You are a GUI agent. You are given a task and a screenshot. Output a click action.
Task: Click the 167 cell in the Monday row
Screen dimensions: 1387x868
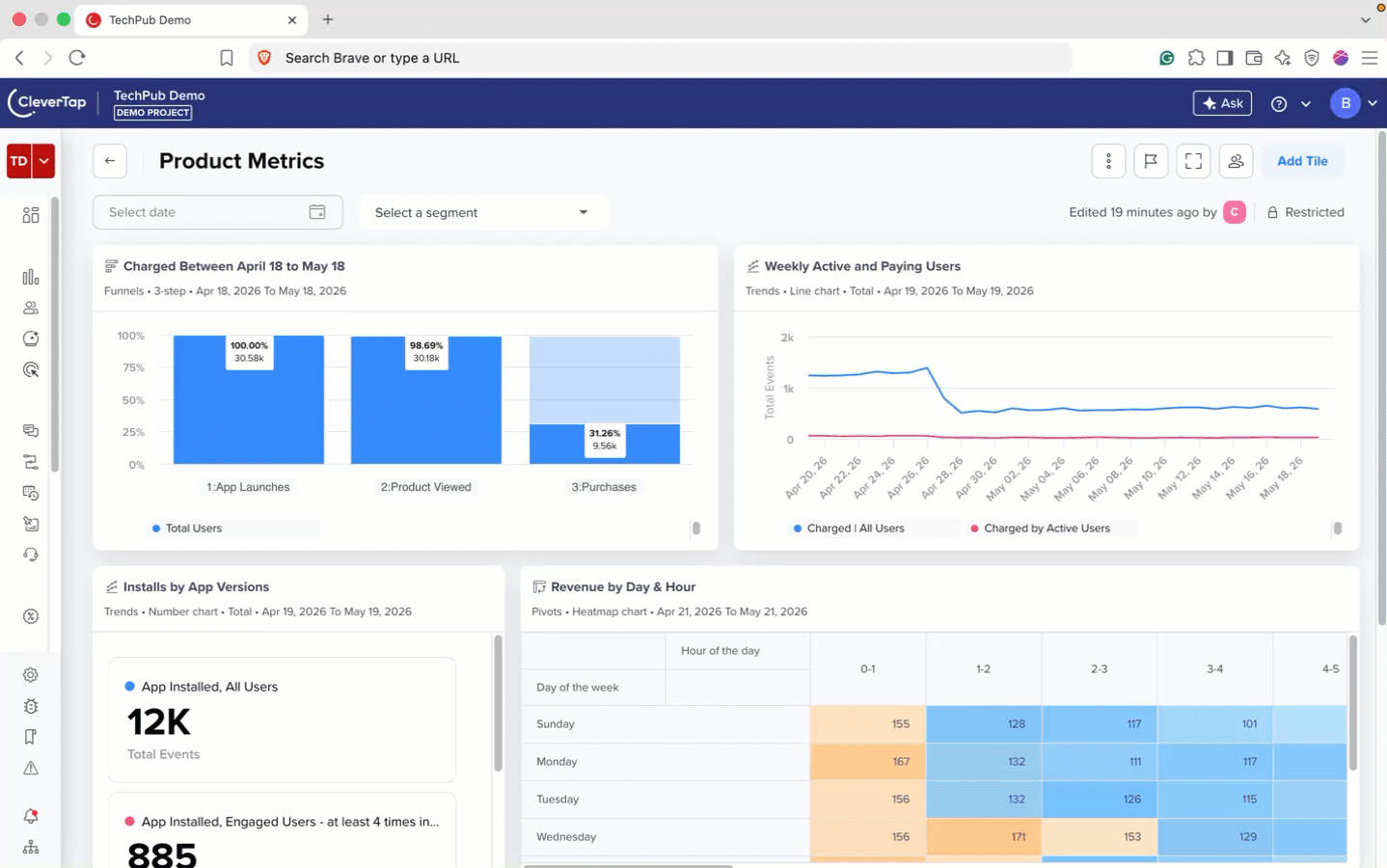point(868,762)
